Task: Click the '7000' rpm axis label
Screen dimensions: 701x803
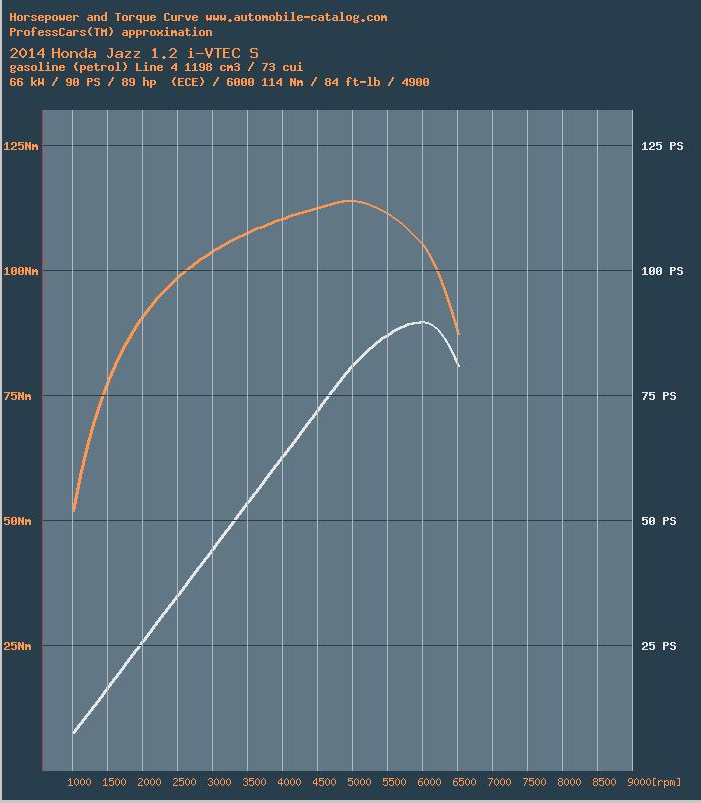Action: (x=499, y=782)
